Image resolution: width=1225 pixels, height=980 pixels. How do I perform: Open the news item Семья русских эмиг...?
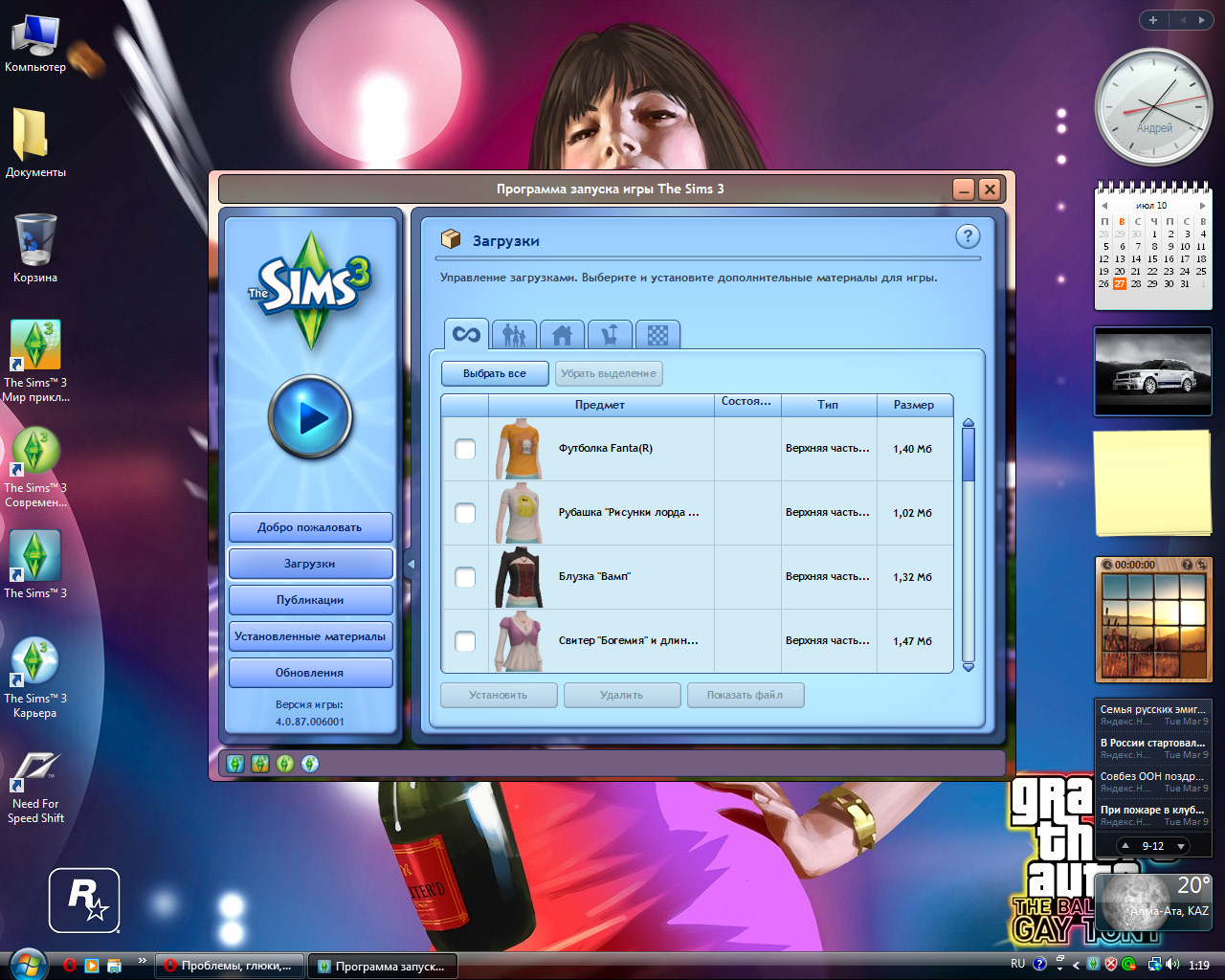tap(1153, 714)
